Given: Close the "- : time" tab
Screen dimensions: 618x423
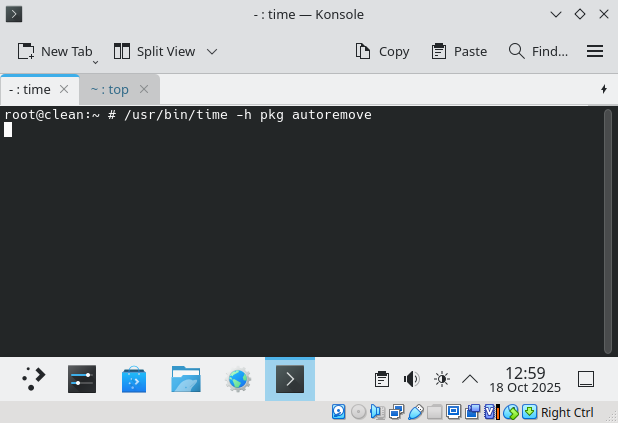Looking at the screenshot, I should pyautogui.click(x=64, y=89).
